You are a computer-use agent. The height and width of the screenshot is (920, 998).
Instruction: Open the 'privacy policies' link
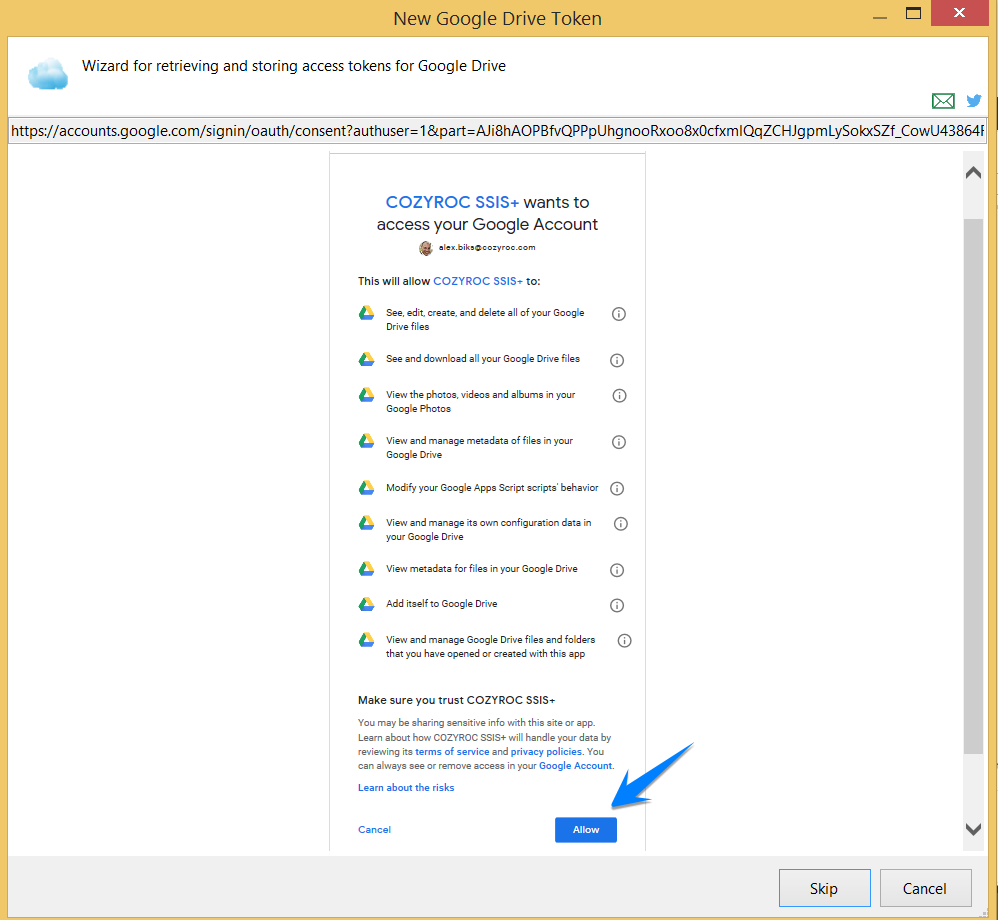coord(546,751)
